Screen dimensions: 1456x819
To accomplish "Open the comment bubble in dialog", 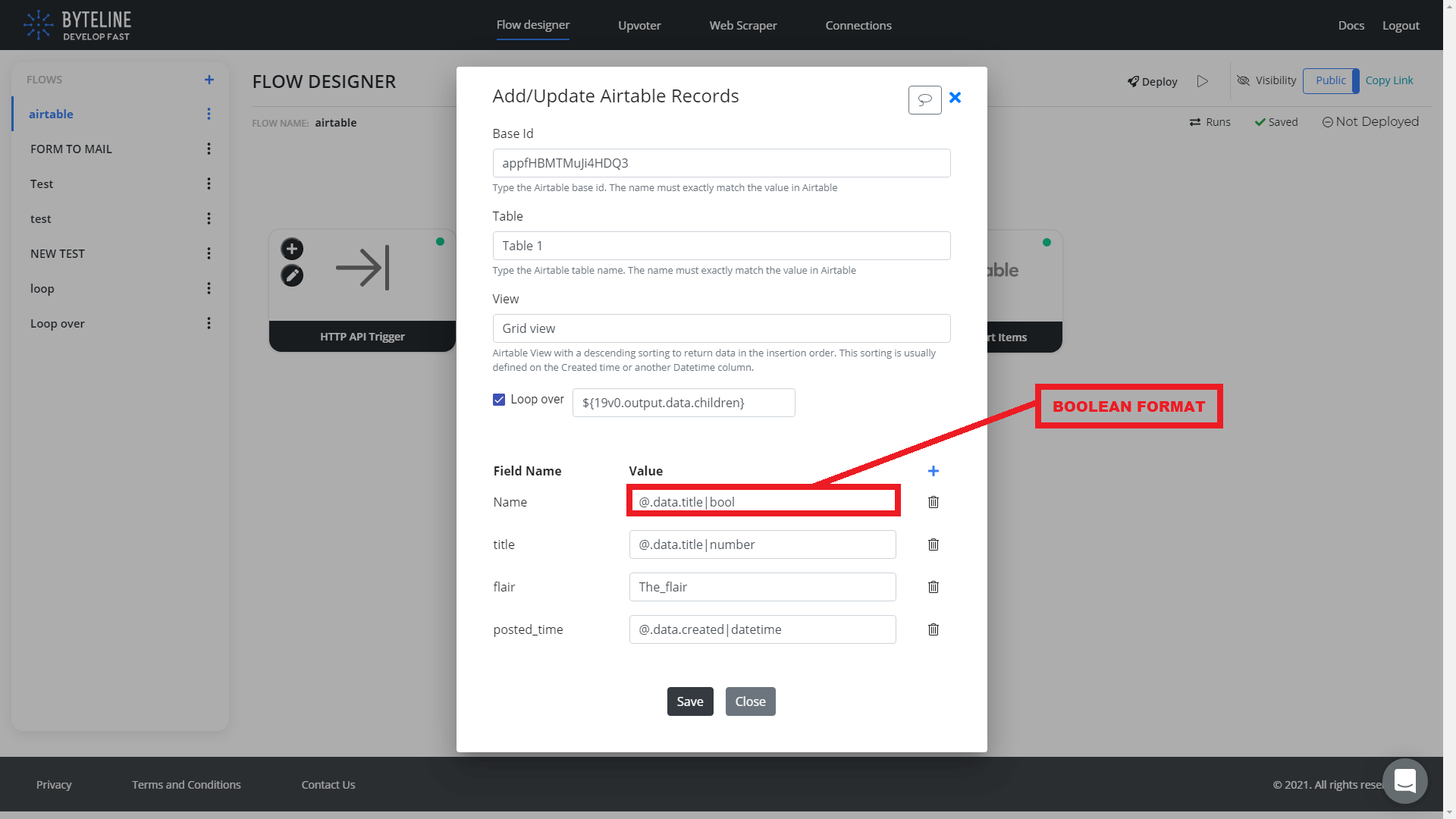I will (924, 99).
